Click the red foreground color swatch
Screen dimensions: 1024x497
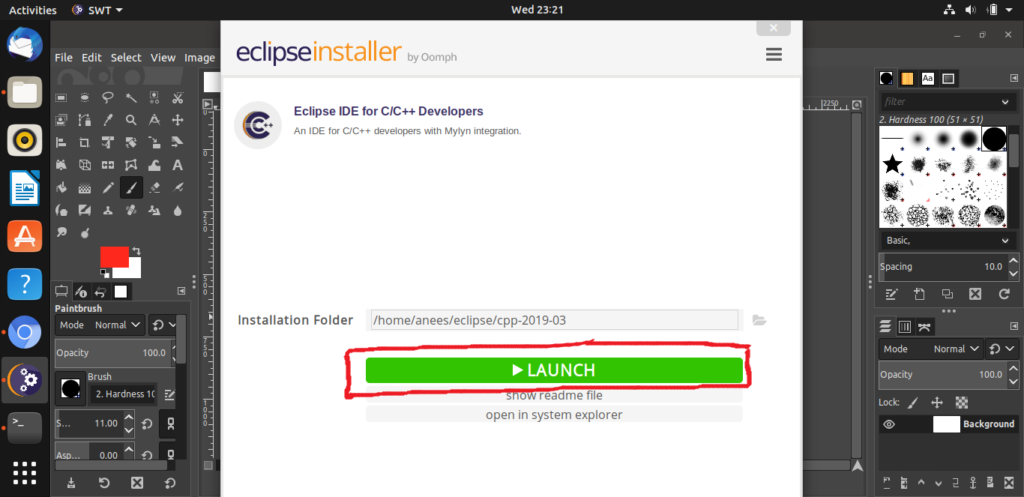[x=114, y=256]
